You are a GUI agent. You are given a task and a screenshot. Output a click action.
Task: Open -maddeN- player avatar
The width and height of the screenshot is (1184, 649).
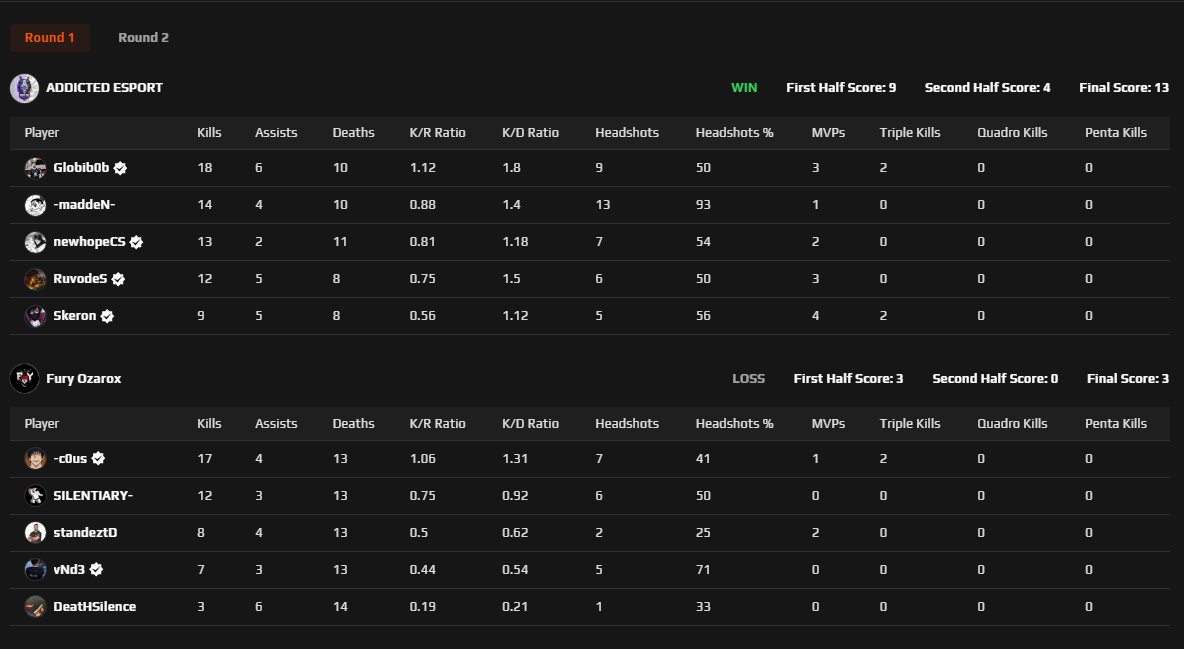pos(35,205)
